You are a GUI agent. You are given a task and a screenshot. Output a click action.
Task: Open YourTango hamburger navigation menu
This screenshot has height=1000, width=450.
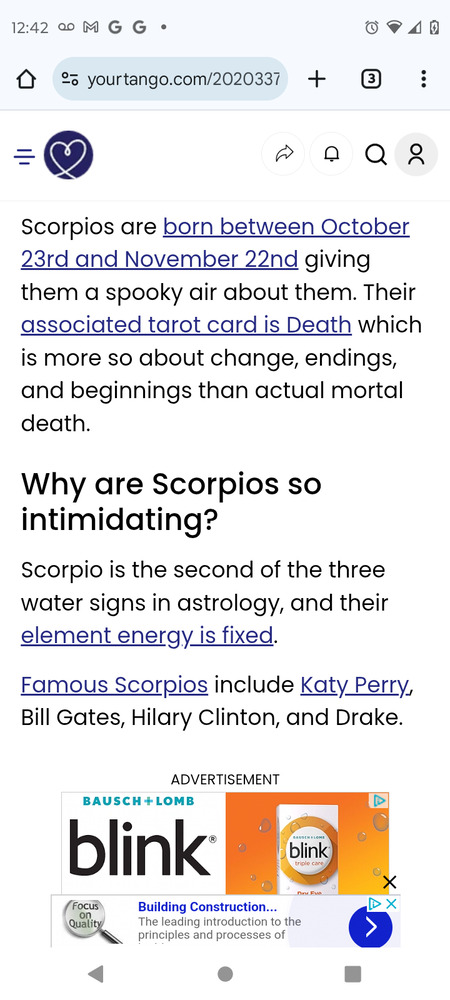tap(24, 155)
